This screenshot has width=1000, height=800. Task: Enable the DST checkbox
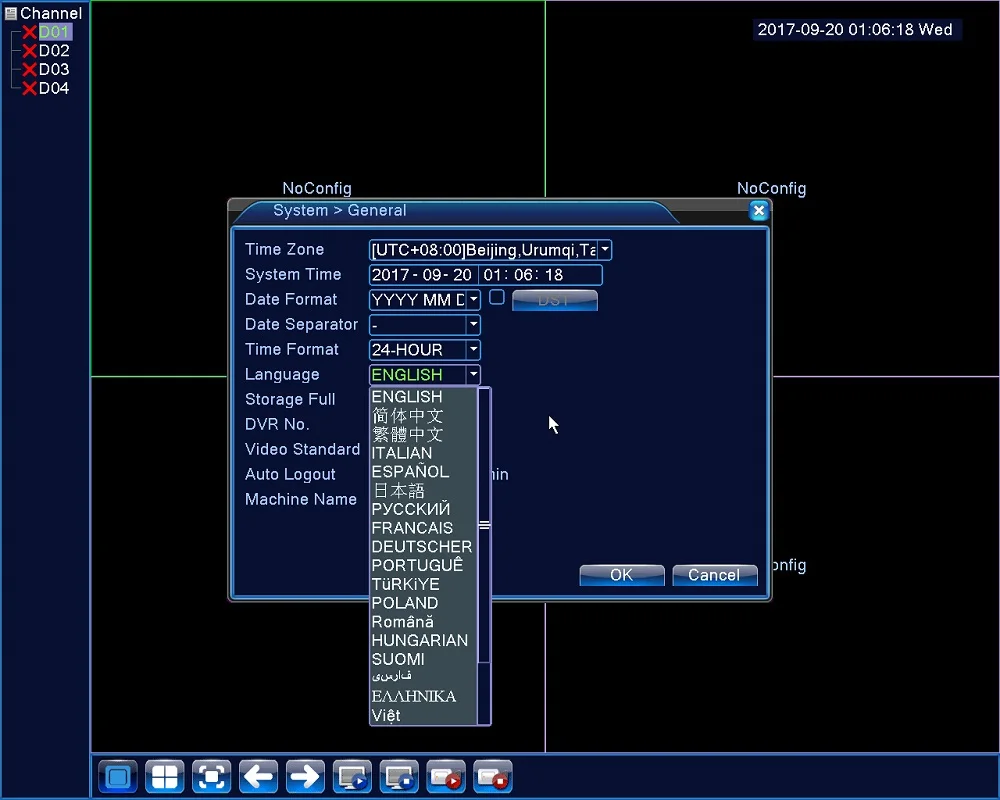(497, 297)
